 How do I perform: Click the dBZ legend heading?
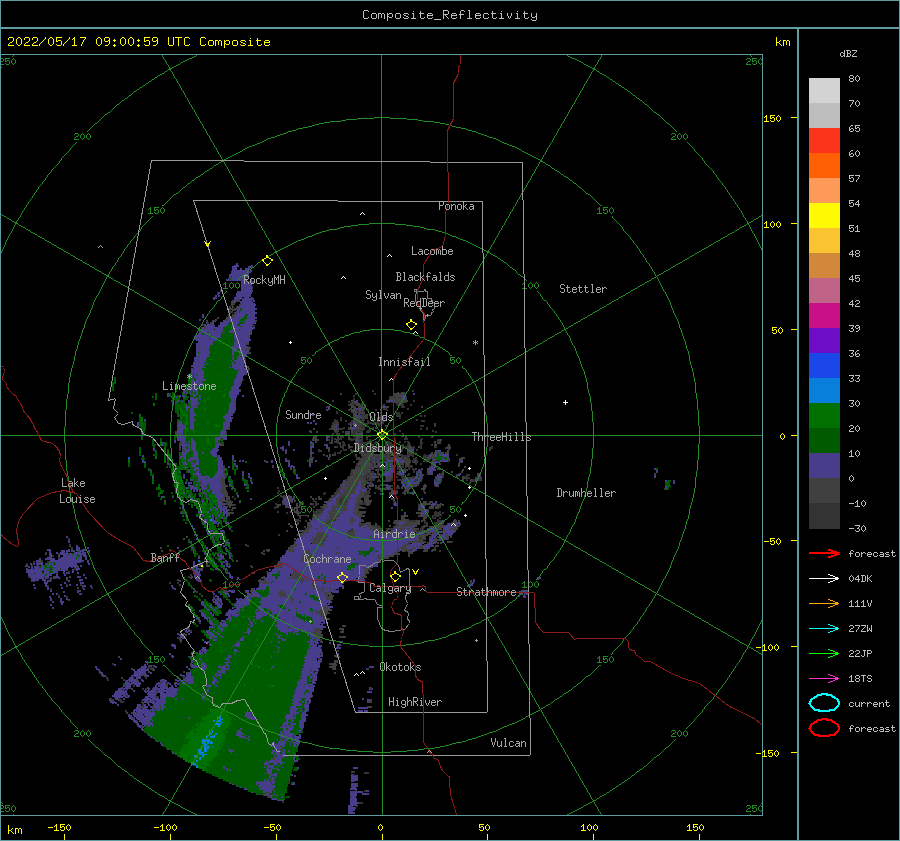(848, 53)
